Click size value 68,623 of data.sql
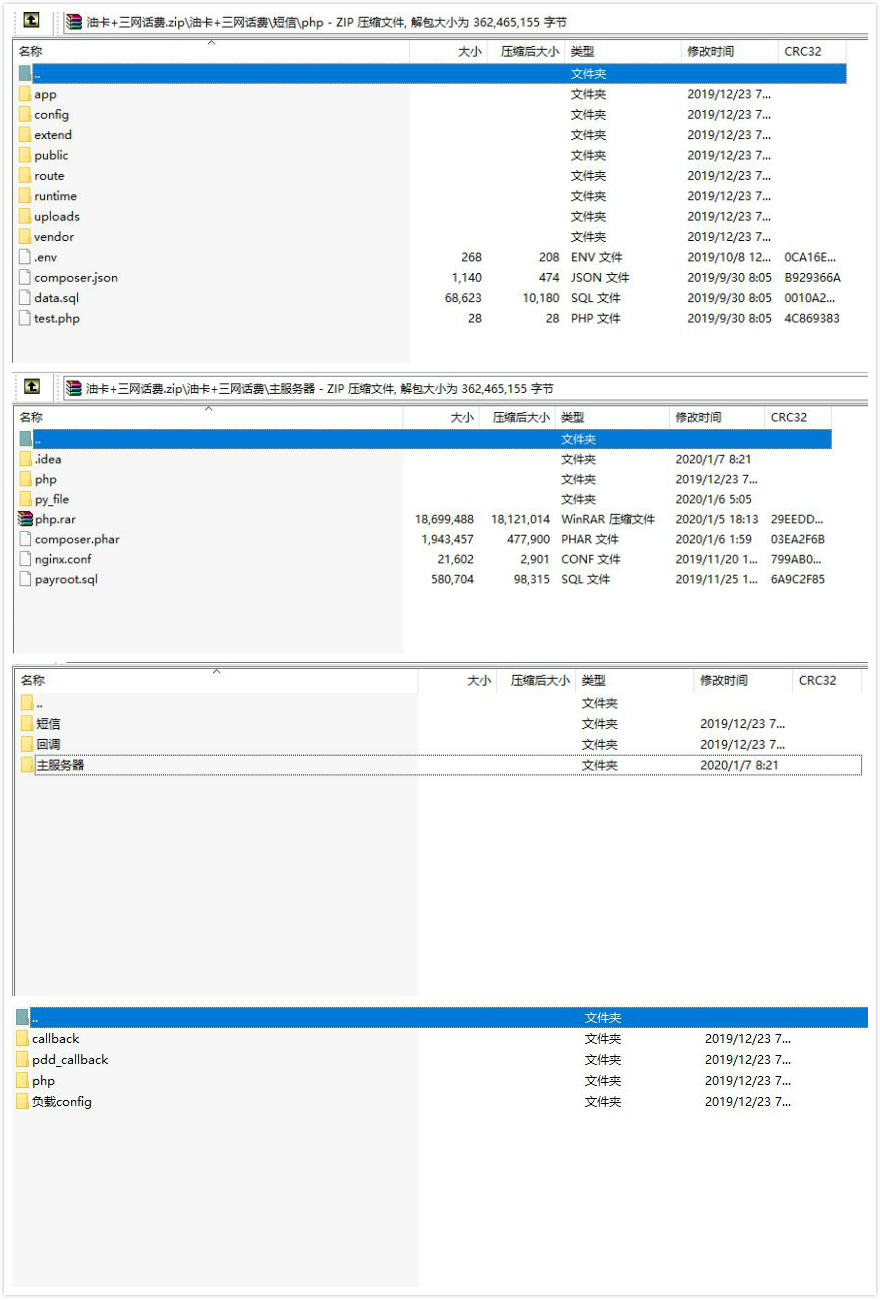 click(463, 298)
